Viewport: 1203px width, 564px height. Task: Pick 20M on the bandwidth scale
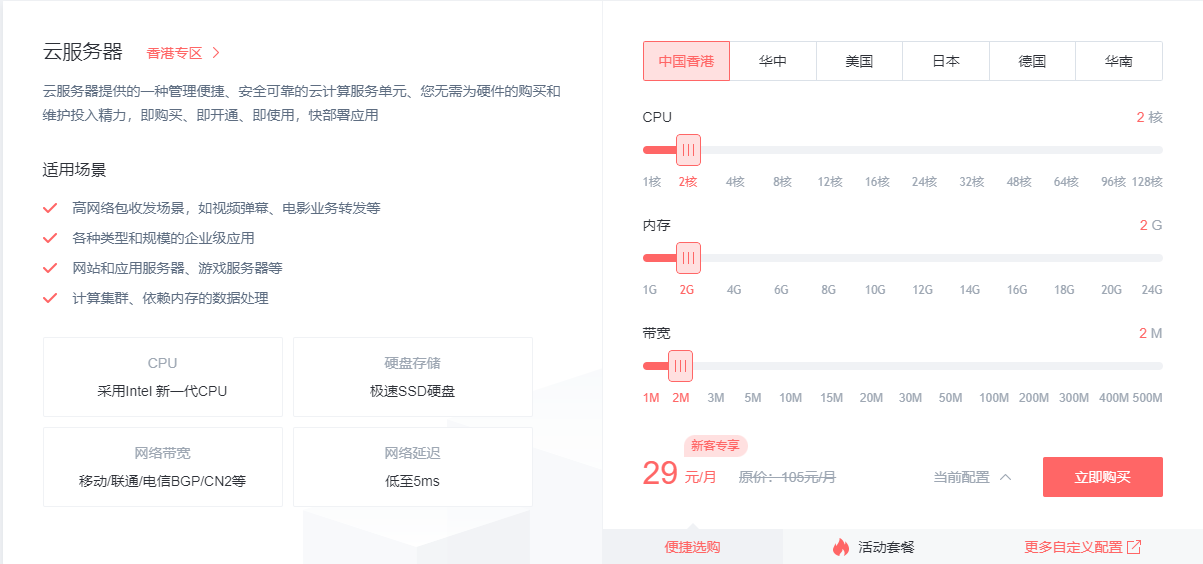(871, 398)
